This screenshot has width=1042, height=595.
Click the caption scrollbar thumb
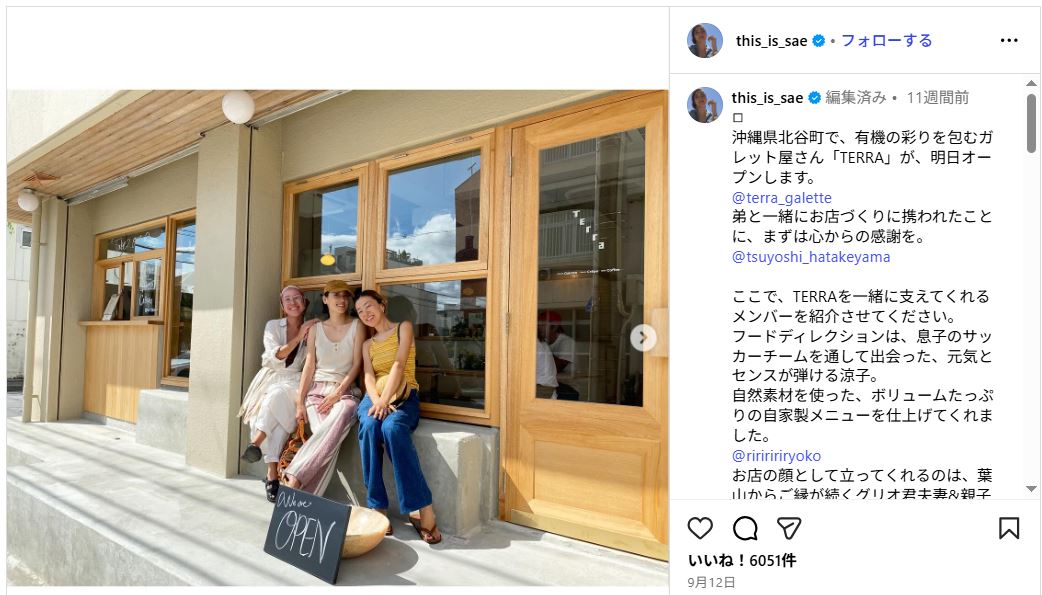pos(1031,123)
